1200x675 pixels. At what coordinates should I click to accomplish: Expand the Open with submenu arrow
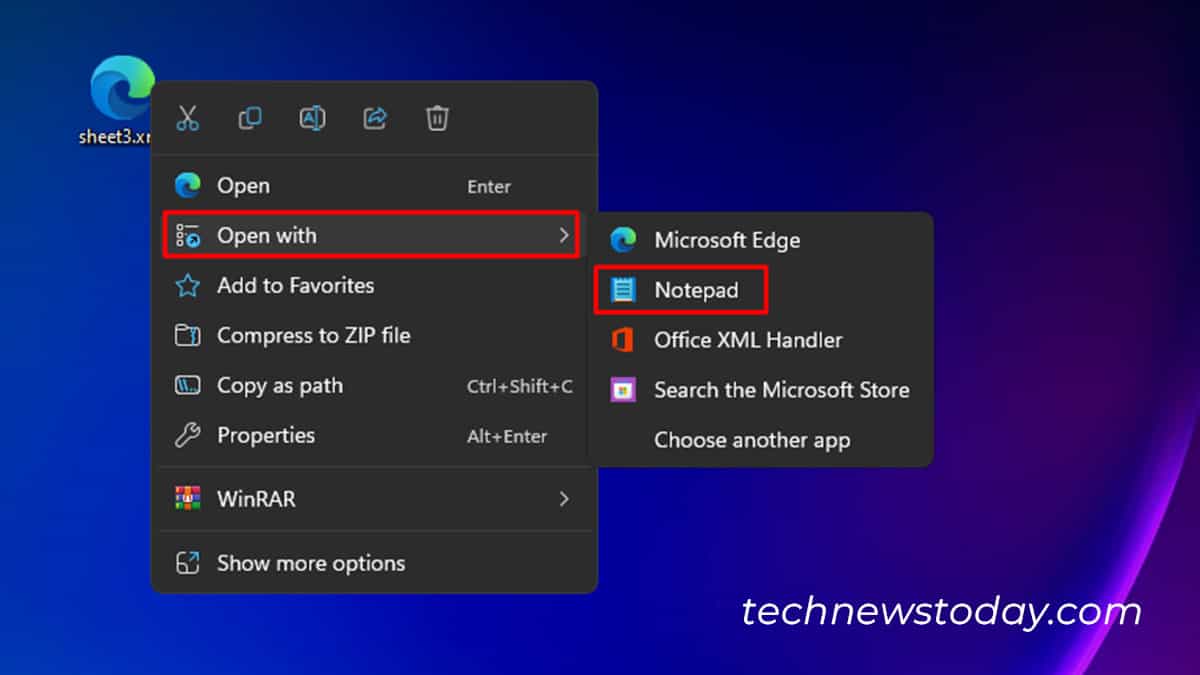pos(564,235)
